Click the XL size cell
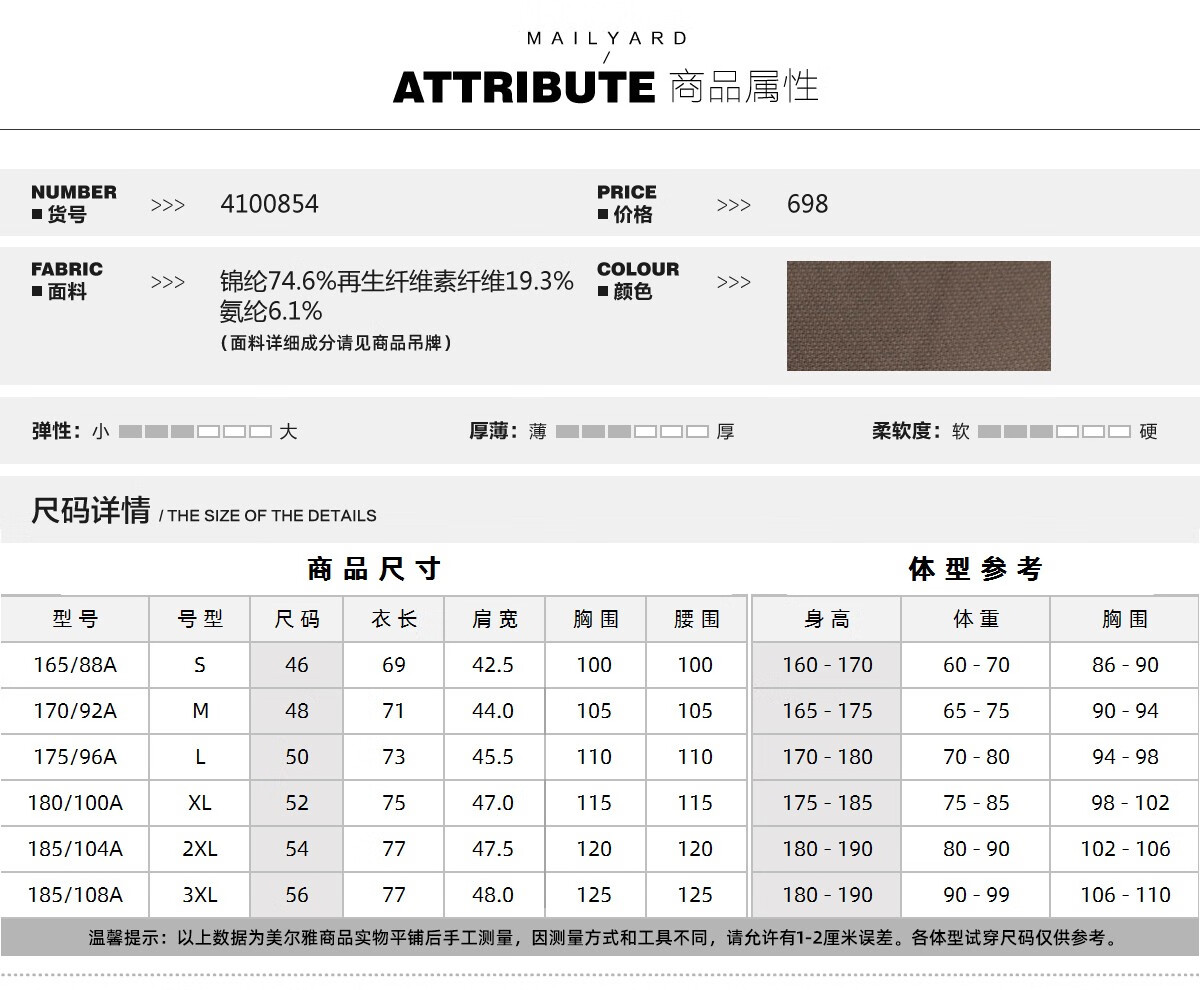 pyautogui.click(x=200, y=803)
